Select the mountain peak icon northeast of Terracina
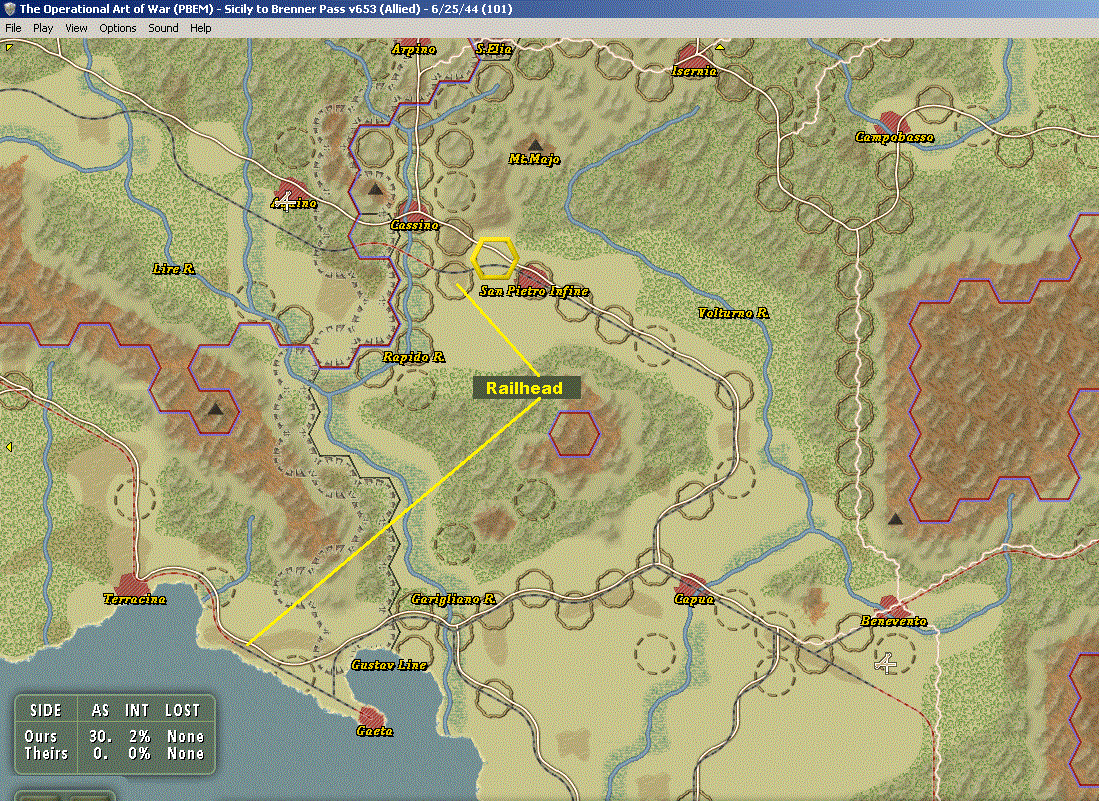Screen dimensions: 1099x801 tap(215, 409)
